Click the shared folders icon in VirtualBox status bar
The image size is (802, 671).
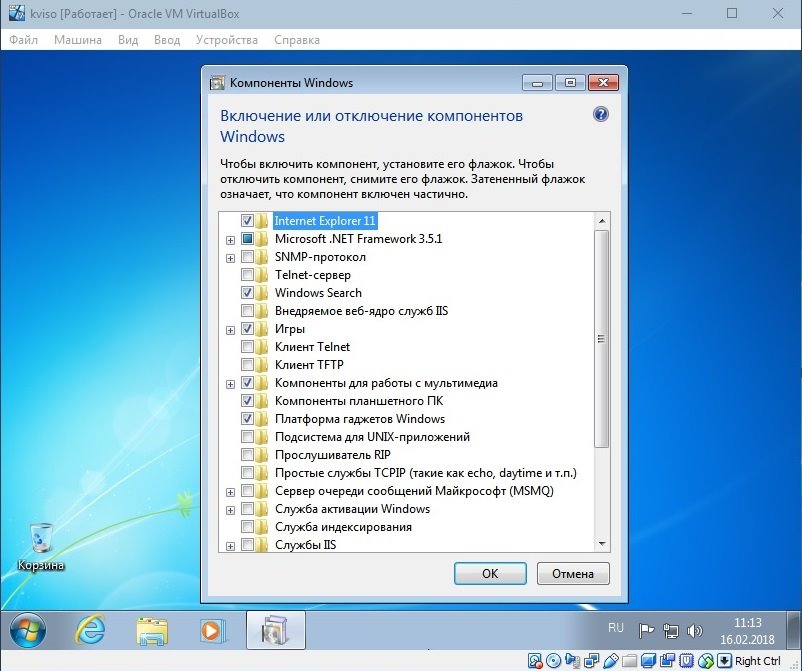[630, 661]
